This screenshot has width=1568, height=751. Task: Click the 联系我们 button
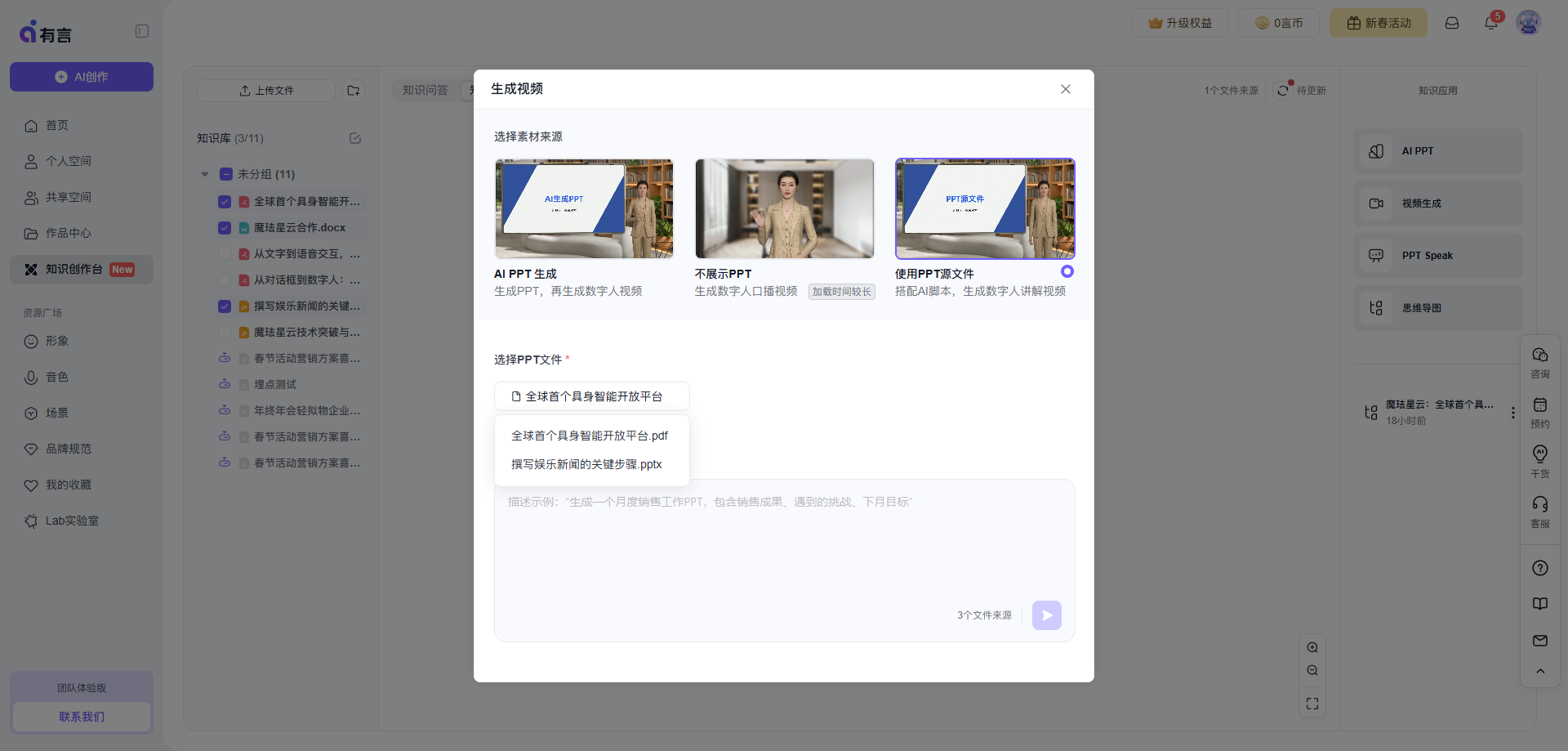coord(81,716)
